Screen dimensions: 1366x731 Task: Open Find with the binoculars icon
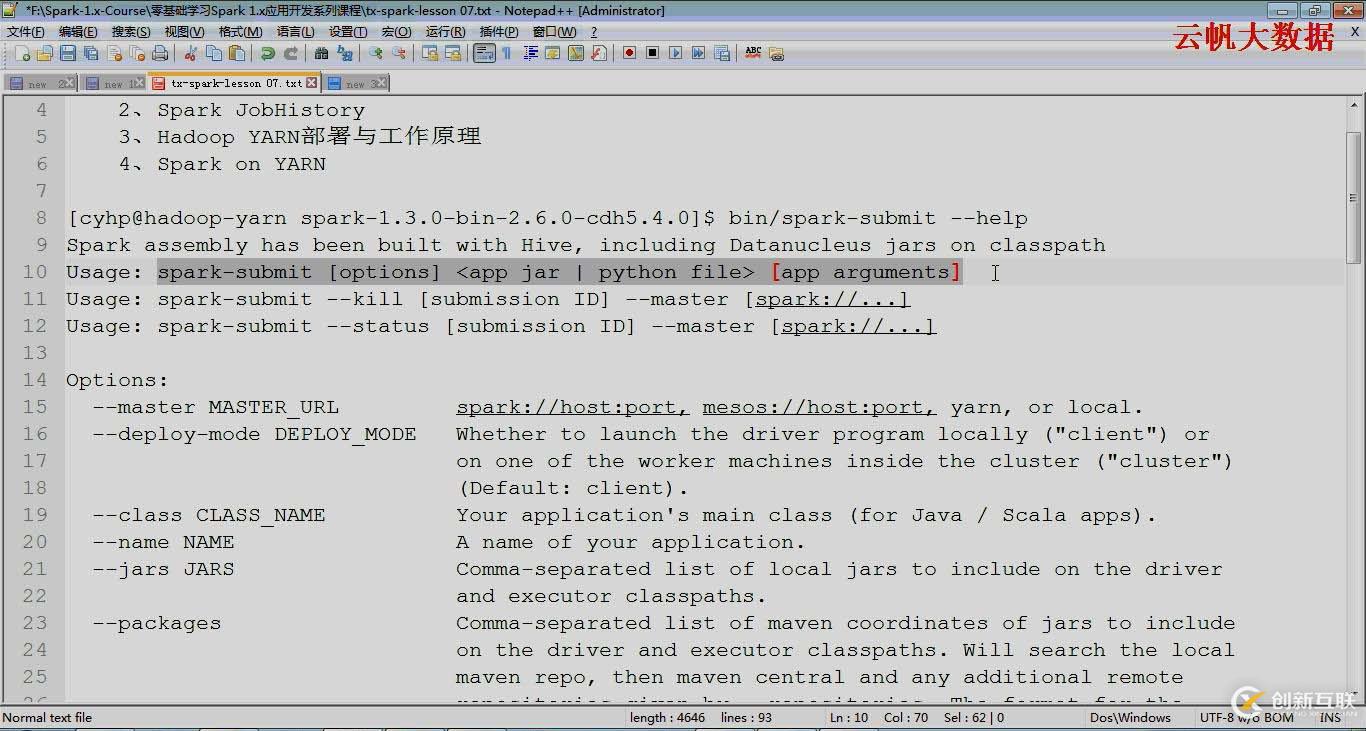[x=321, y=53]
